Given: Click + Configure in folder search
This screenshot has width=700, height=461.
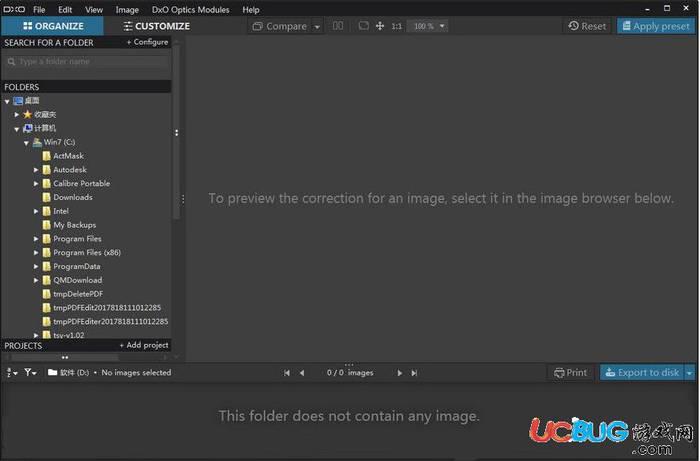Looking at the screenshot, I should [x=147, y=42].
